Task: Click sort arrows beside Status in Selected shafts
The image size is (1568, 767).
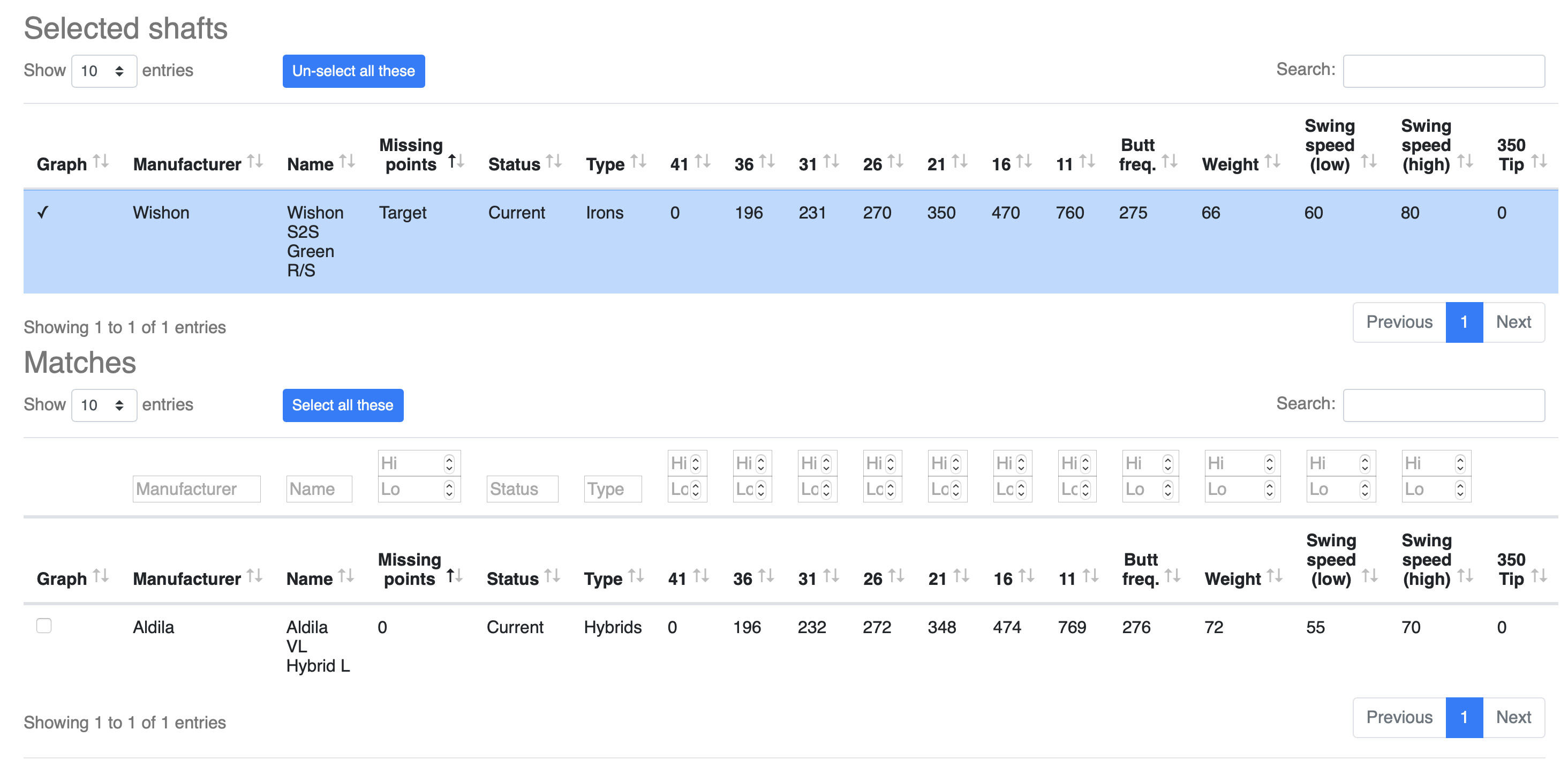Action: (x=554, y=162)
